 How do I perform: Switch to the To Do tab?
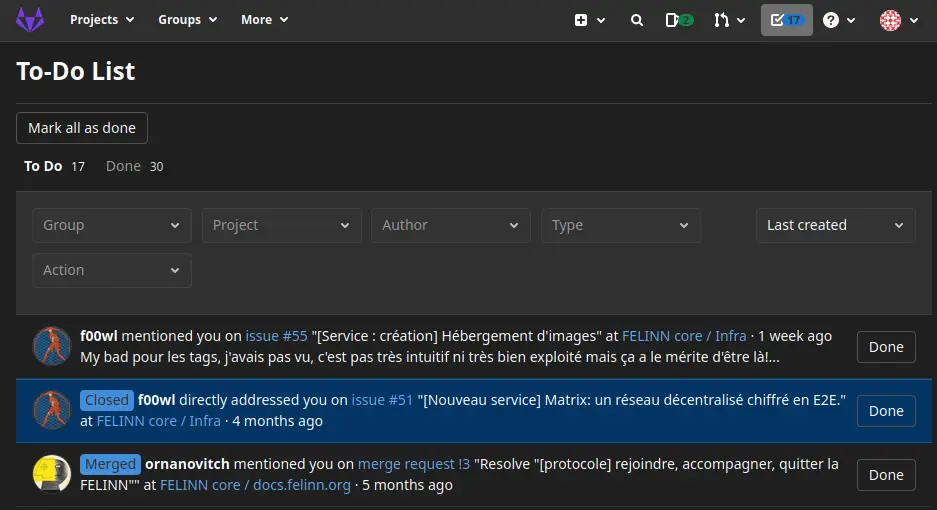(54, 166)
